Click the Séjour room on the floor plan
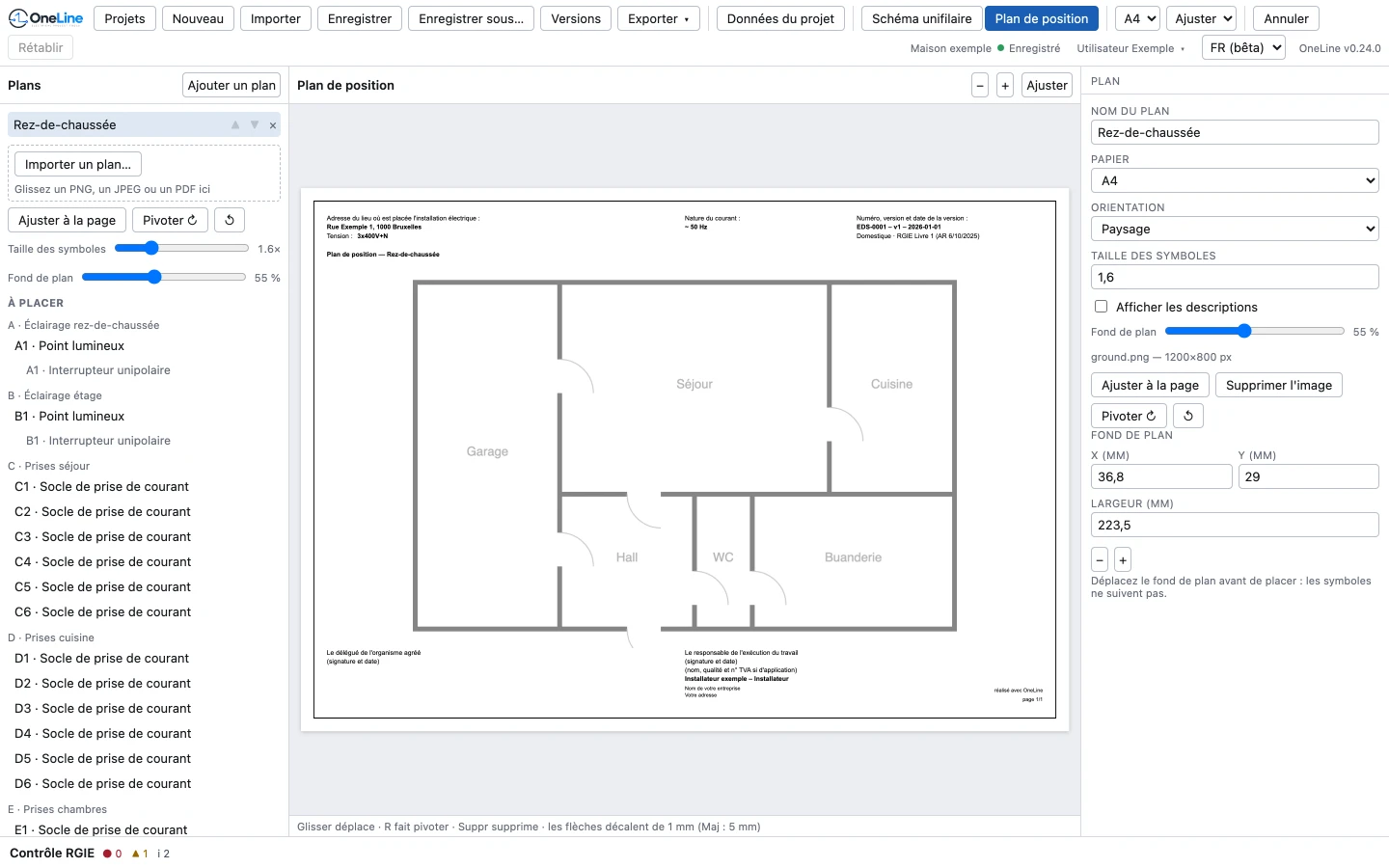1389x868 pixels. [694, 384]
